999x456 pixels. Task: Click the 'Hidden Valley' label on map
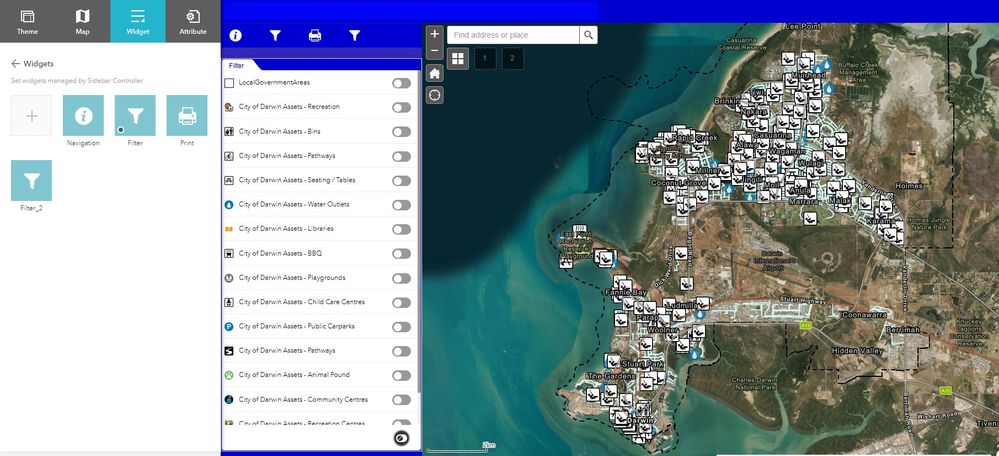[858, 351]
